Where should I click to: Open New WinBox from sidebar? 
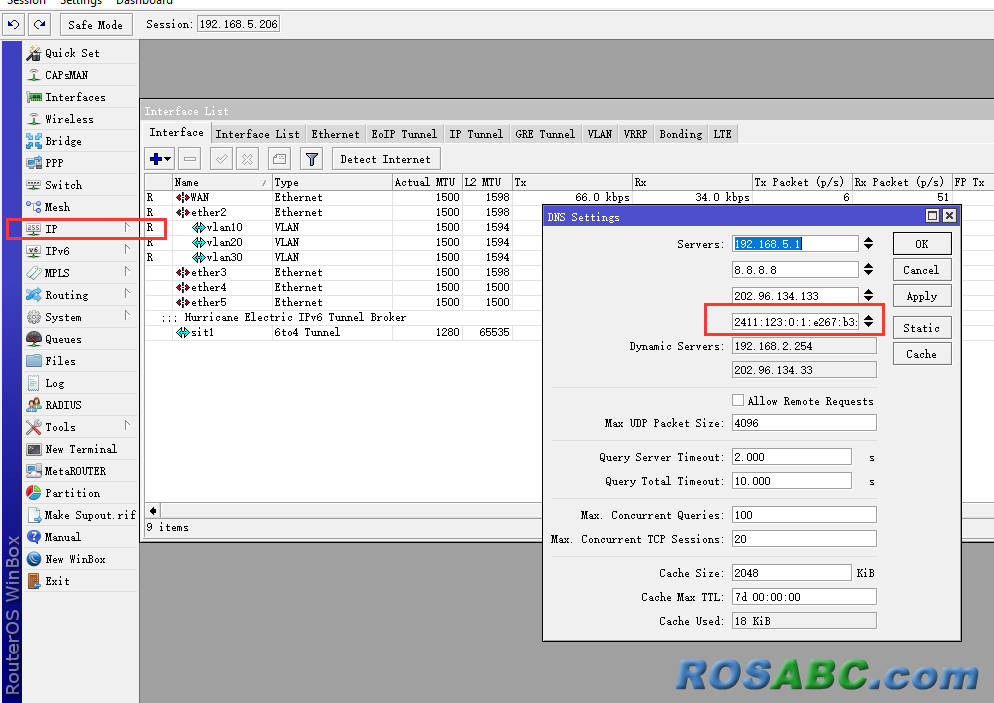coord(81,559)
